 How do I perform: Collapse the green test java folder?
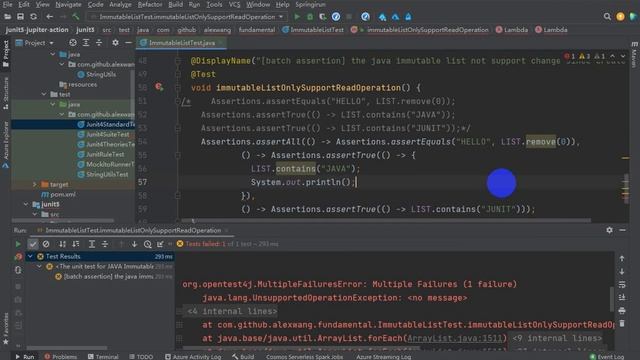coord(53,104)
